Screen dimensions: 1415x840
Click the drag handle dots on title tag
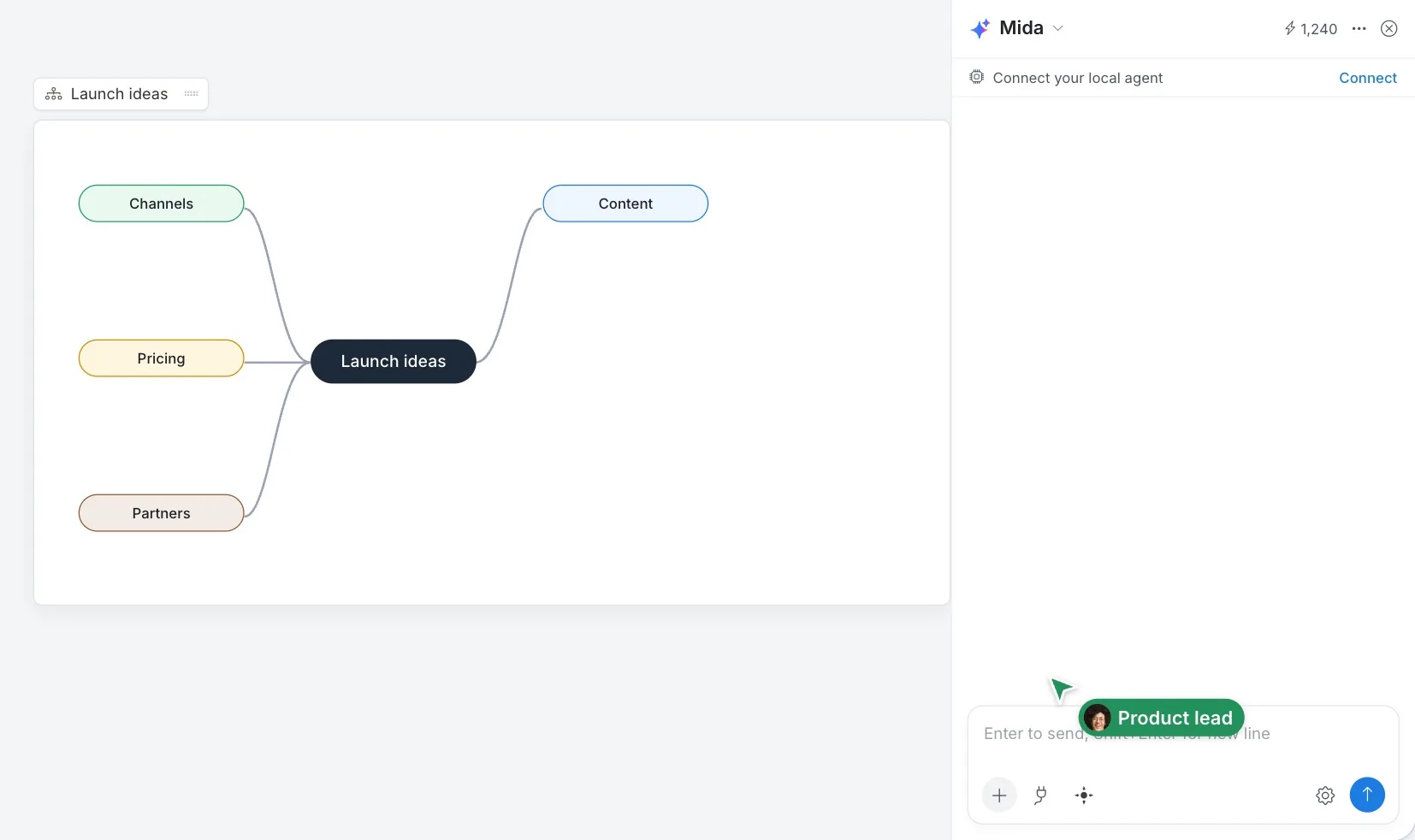[191, 94]
